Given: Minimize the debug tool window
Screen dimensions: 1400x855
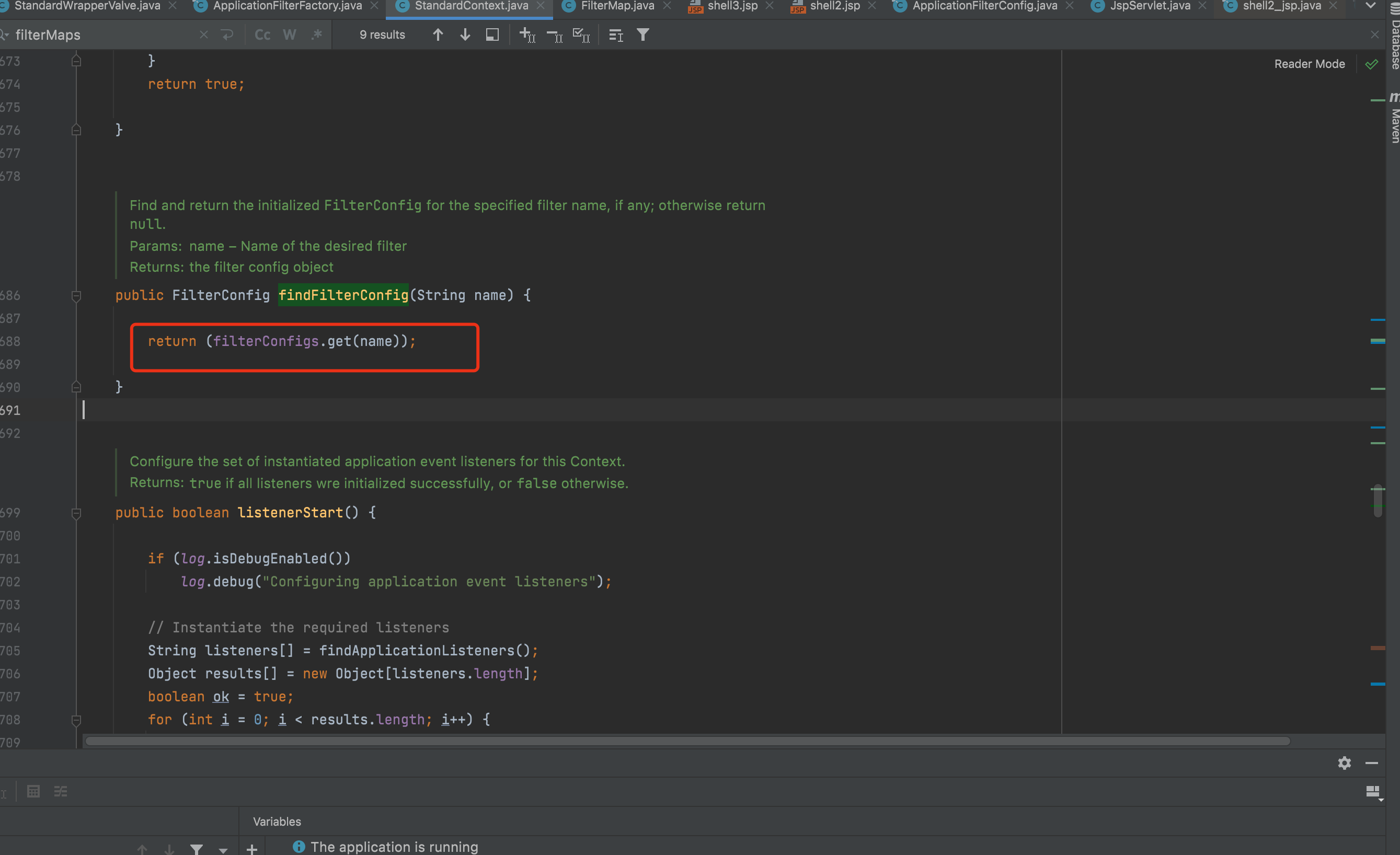Looking at the screenshot, I should point(1372,762).
